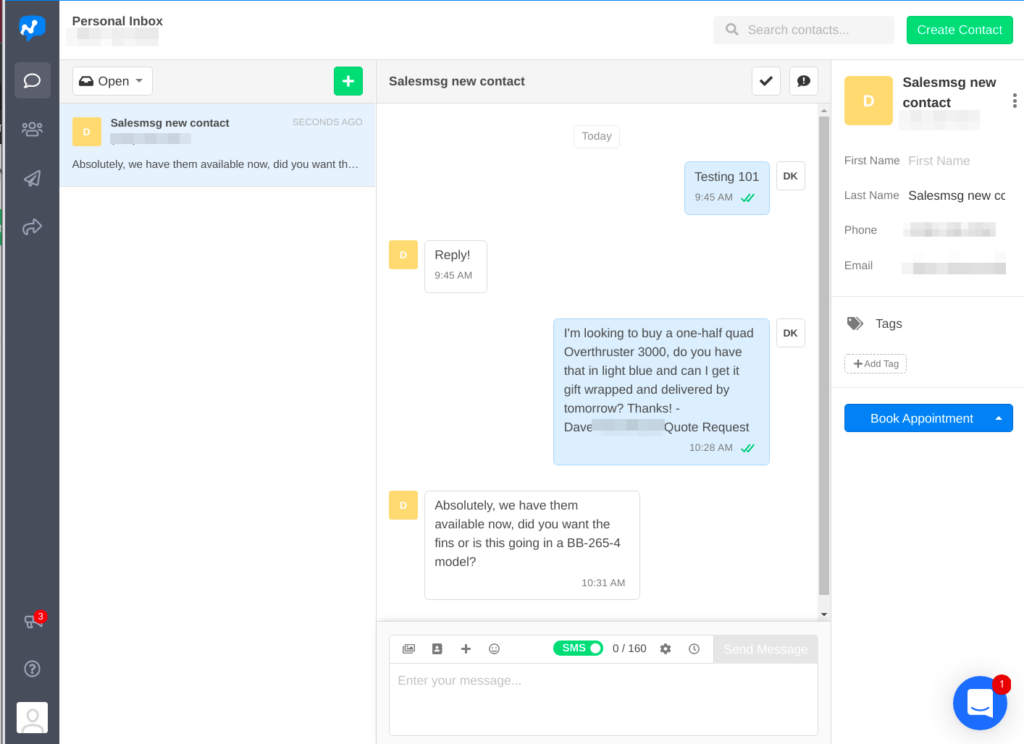The width and height of the screenshot is (1024, 744).
Task: Open contact three-dot options menu
Action: [1014, 101]
